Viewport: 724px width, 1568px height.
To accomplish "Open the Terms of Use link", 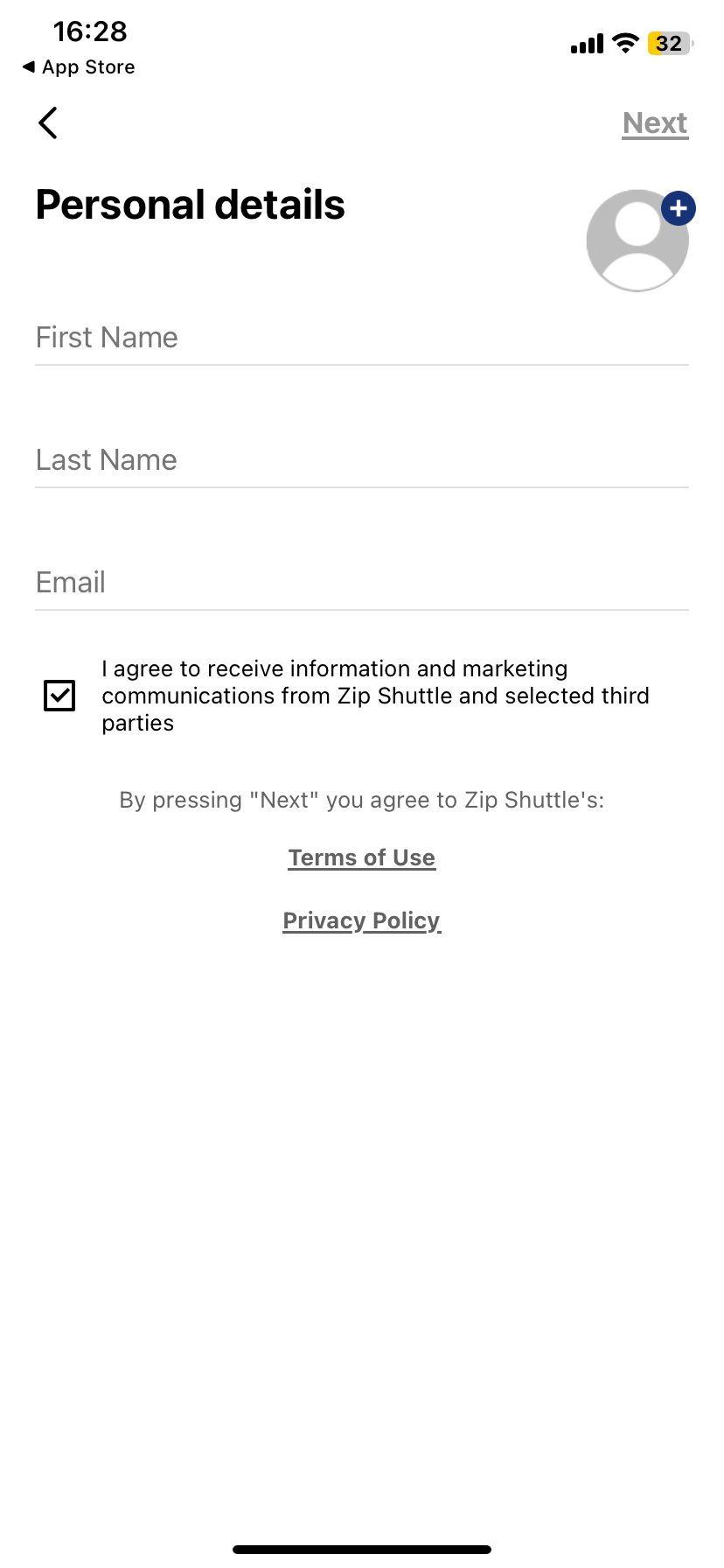I will click(x=361, y=857).
